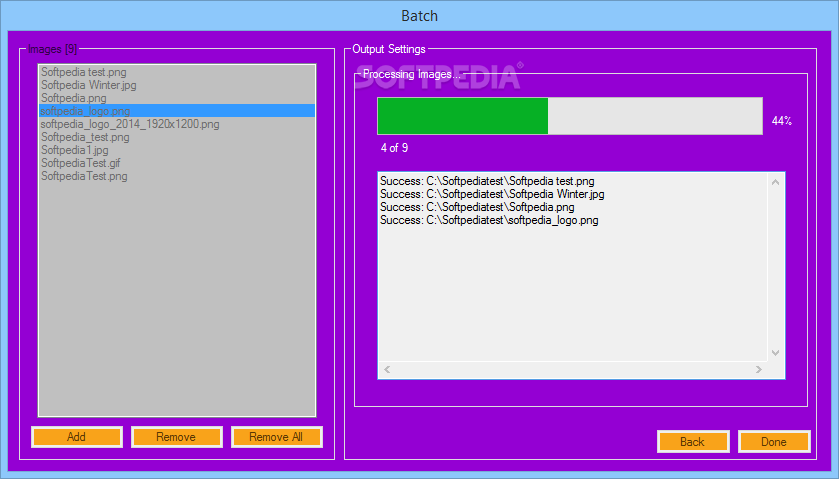
Task: Select highlighted softpedia_logo.png list entry
Action: point(177,111)
